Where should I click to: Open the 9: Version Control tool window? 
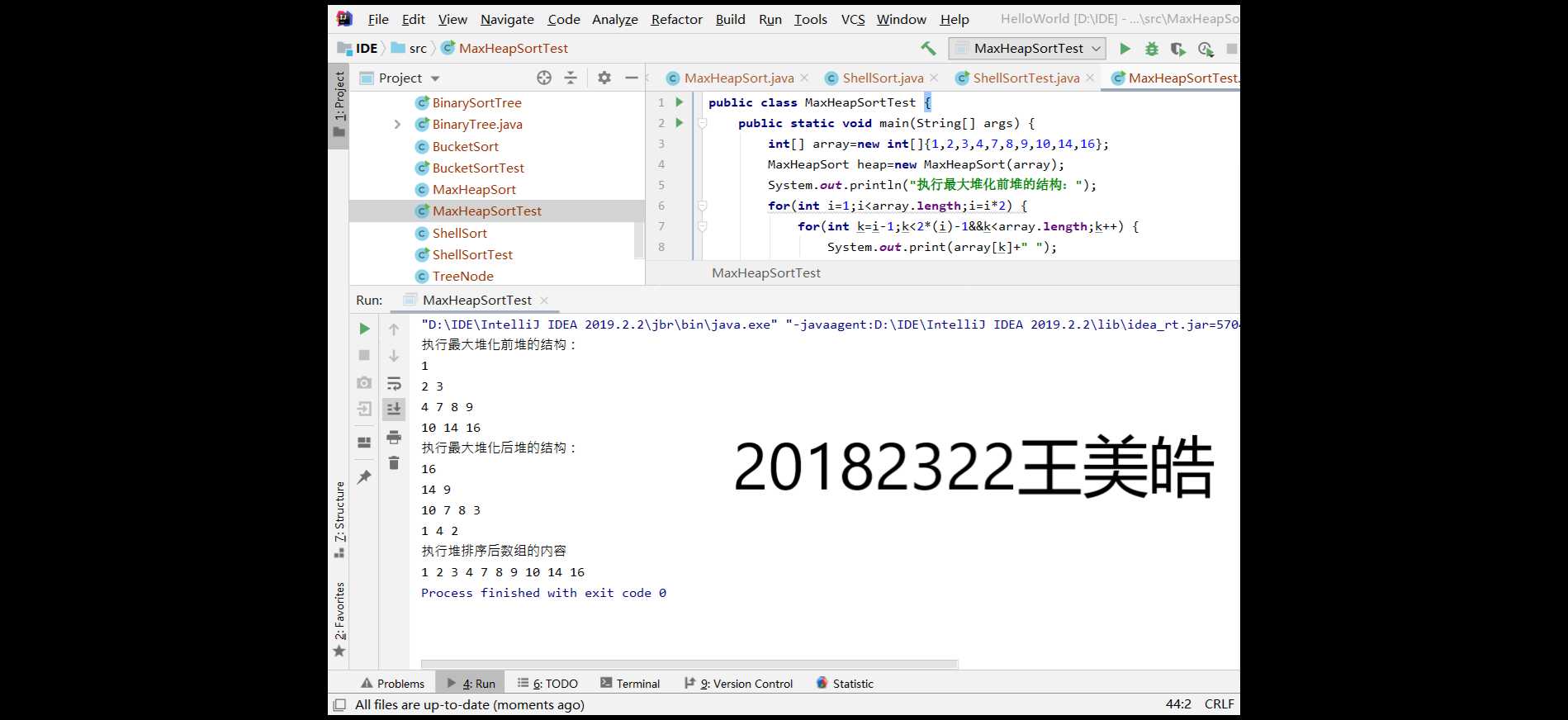pos(738,684)
